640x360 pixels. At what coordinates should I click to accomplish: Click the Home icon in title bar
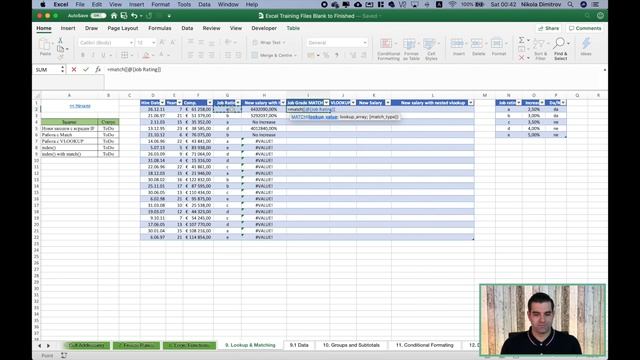[114, 16]
